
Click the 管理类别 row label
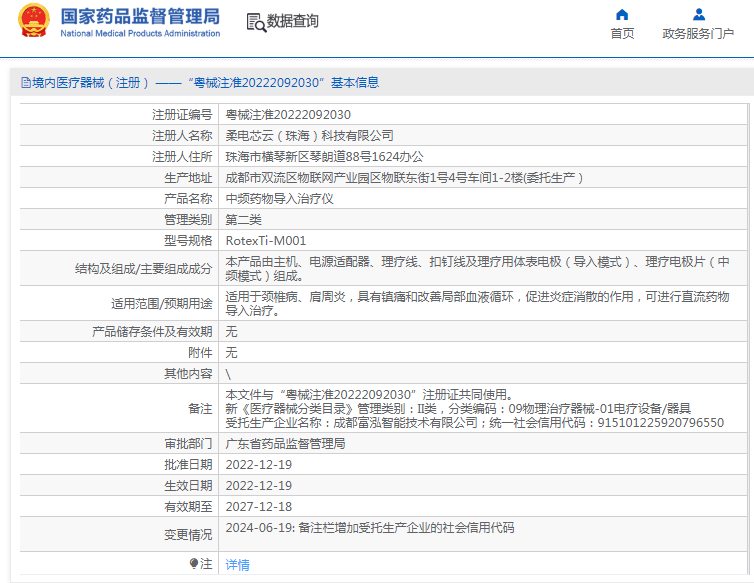pyautogui.click(x=188, y=220)
